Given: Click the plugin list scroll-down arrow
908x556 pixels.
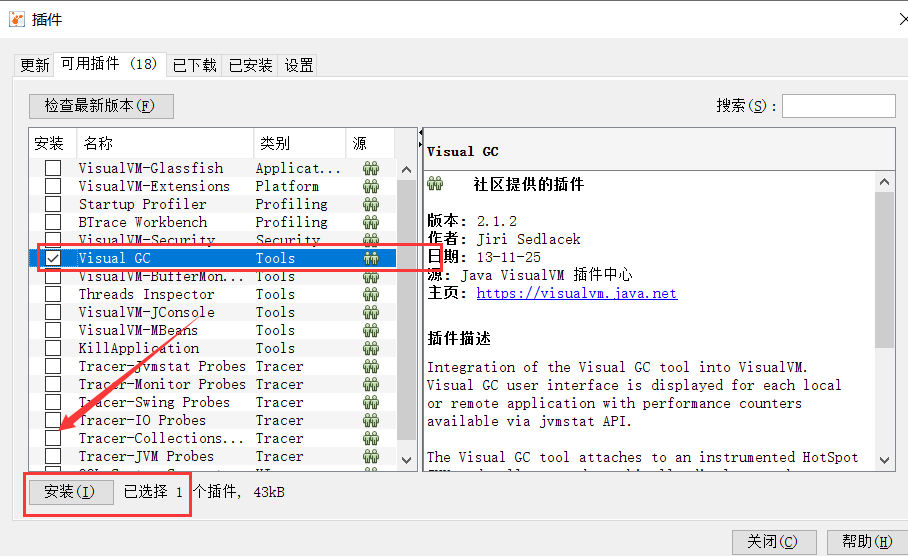Looking at the screenshot, I should tap(407, 460).
